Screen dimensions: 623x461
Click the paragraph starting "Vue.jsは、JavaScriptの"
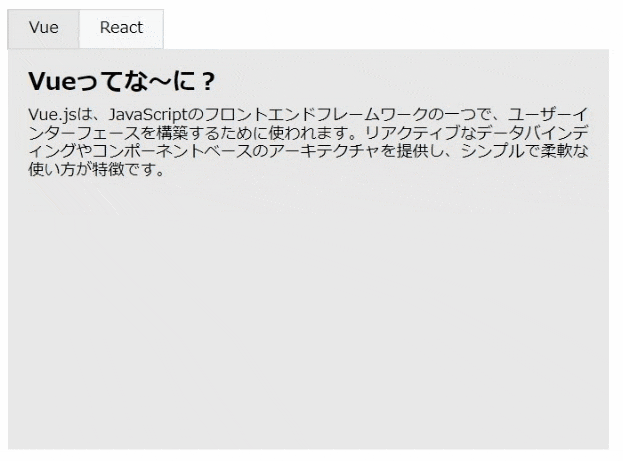308,142
